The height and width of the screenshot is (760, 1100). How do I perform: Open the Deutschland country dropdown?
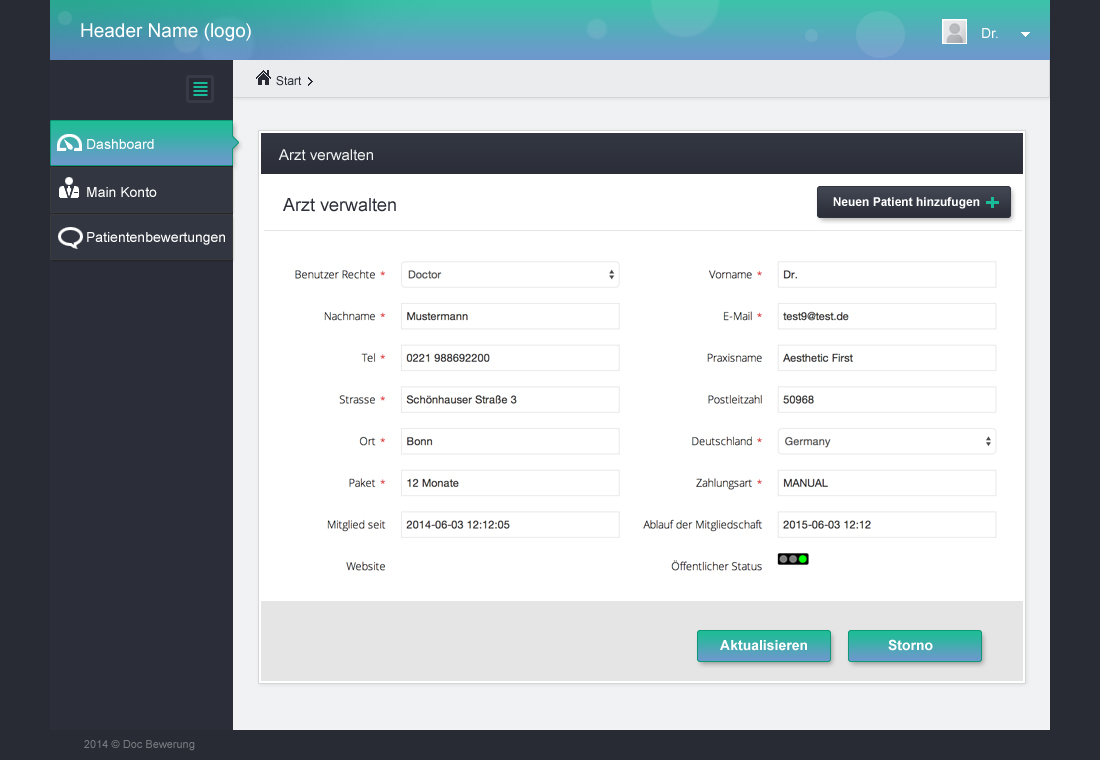pos(886,441)
